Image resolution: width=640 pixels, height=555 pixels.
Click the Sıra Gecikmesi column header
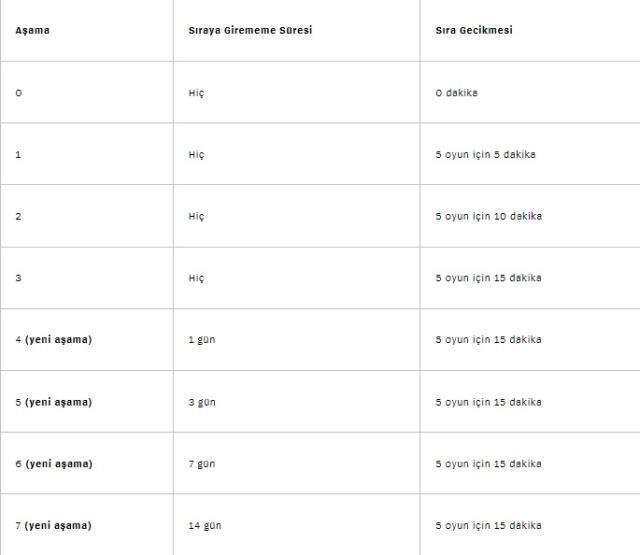[x=474, y=30]
